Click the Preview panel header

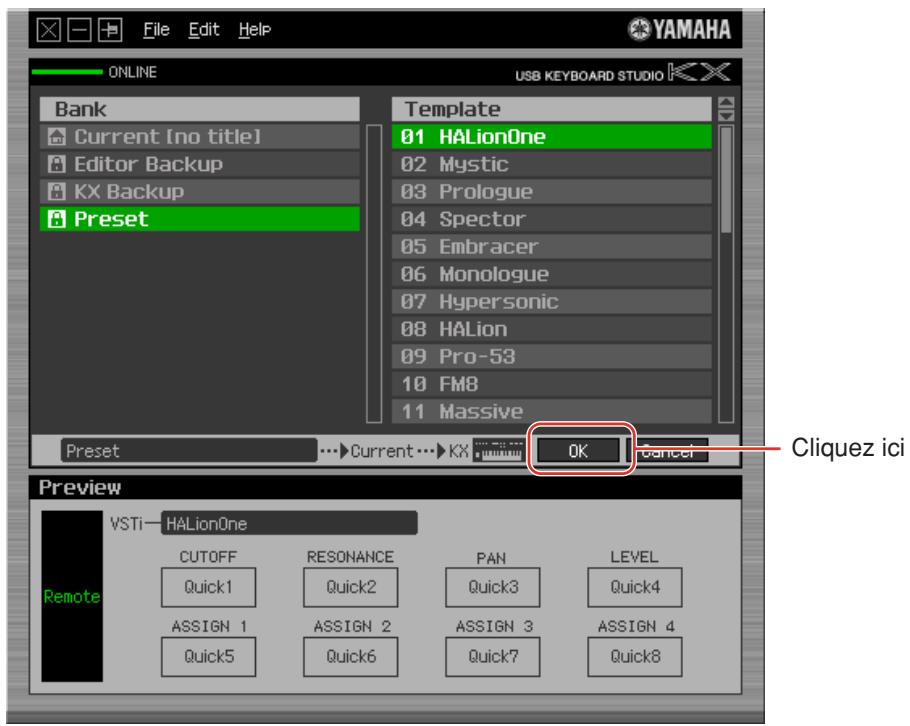[385, 487]
